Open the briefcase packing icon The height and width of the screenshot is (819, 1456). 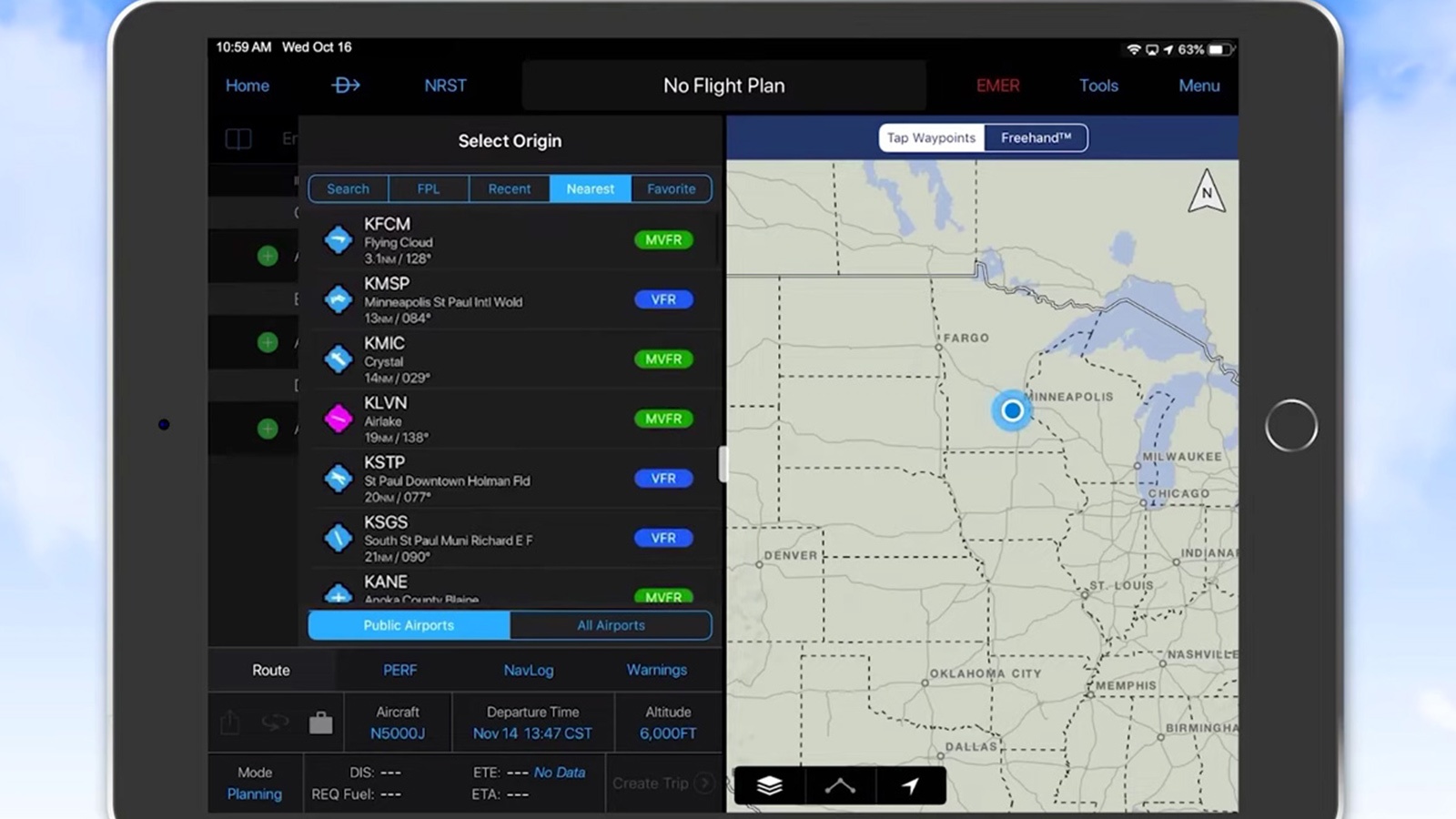click(320, 723)
